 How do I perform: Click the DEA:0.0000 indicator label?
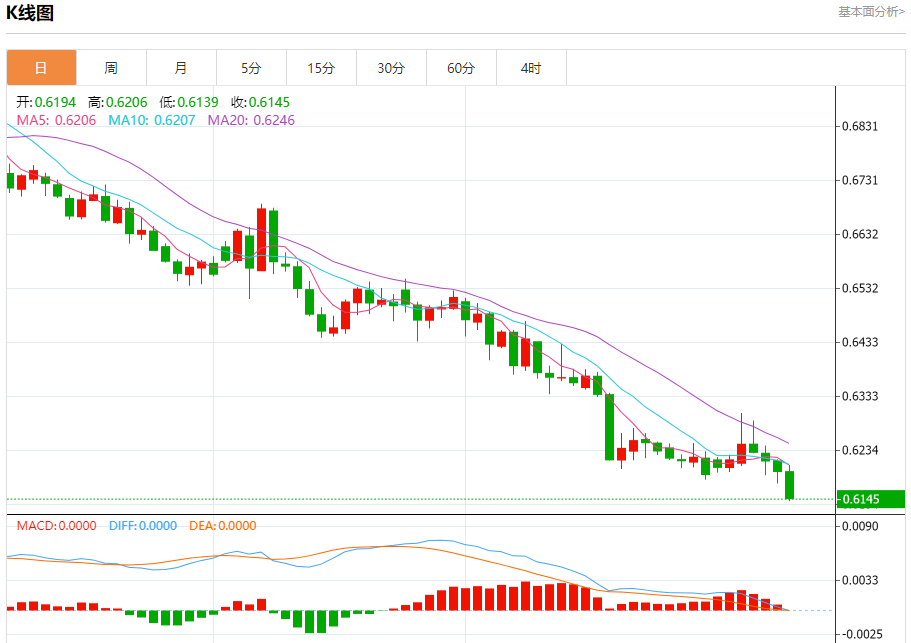tap(223, 526)
